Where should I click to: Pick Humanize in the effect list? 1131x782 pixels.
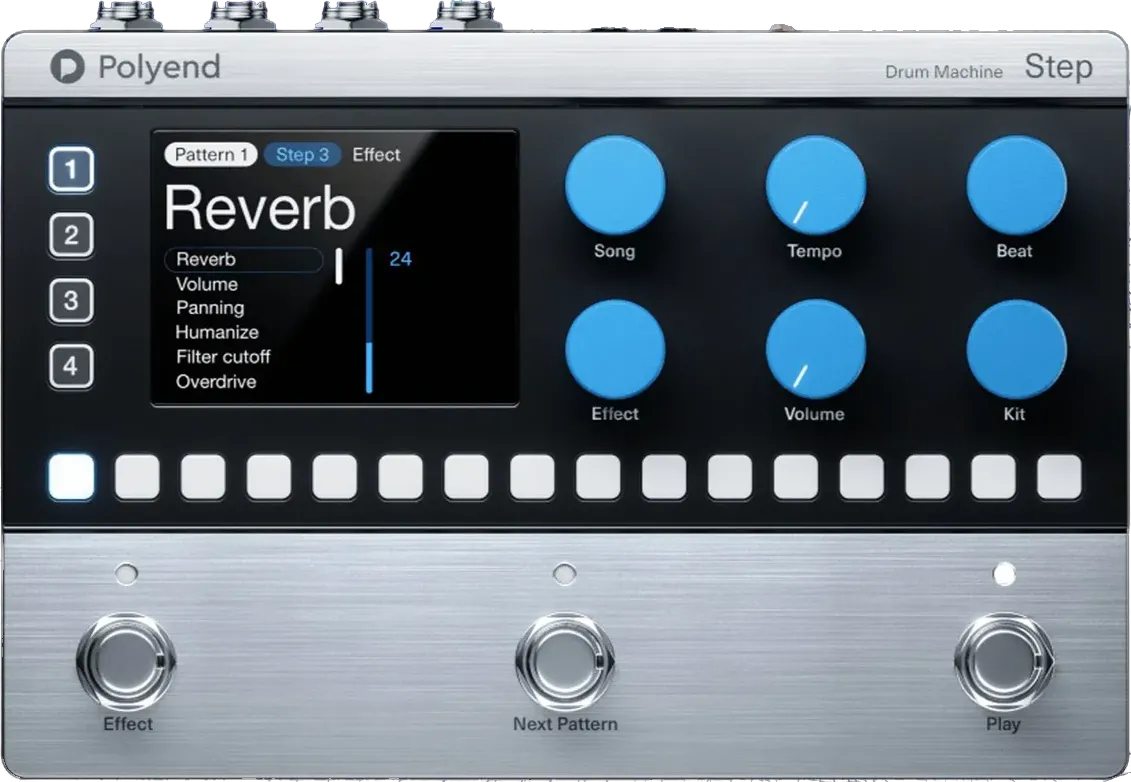217,333
